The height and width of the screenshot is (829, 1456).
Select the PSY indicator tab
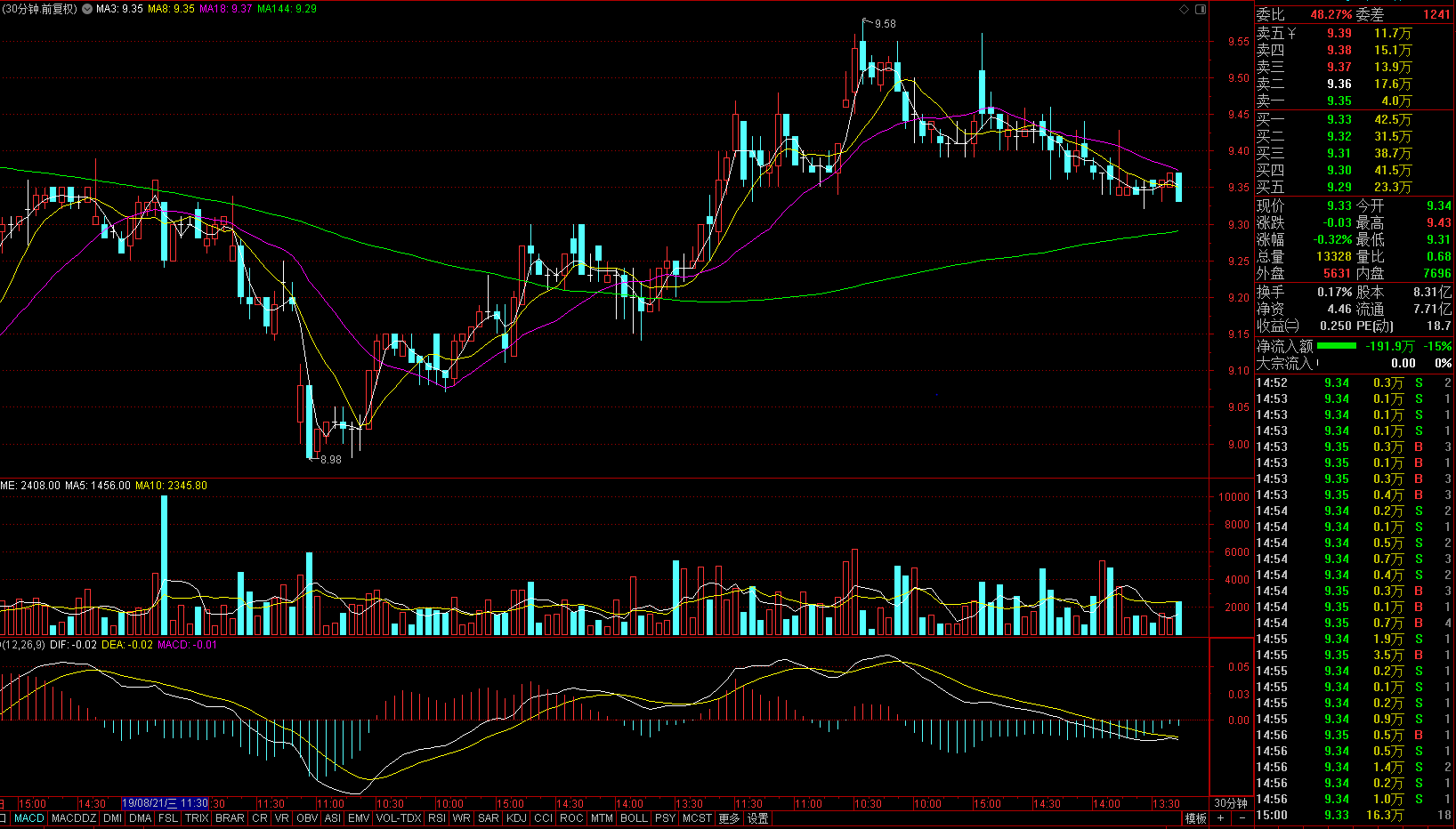665,818
